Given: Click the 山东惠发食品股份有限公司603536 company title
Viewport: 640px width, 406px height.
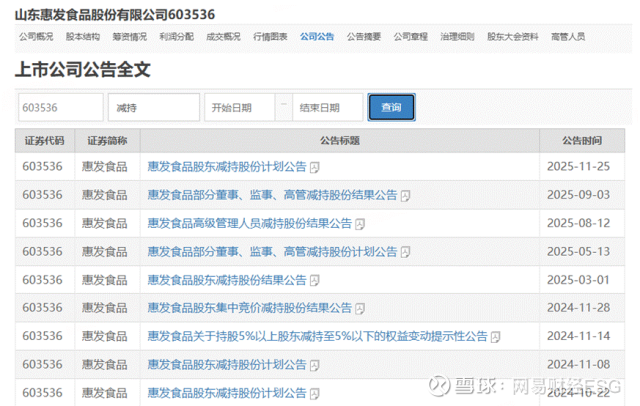Looking at the screenshot, I should (115, 15).
